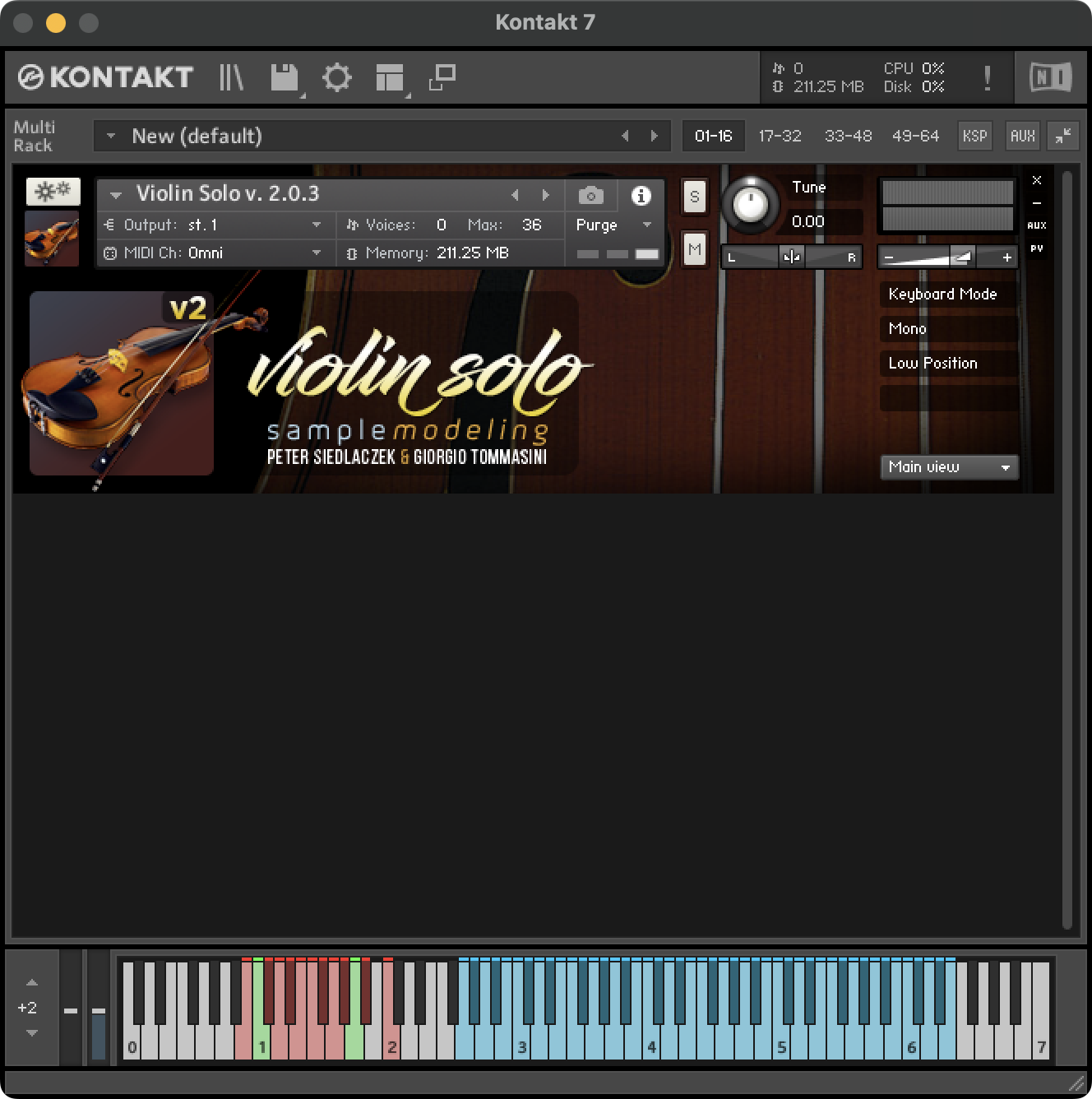The width and height of the screenshot is (1092, 1099).
Task: Open Violin Solo instrument name menu arrow
Action: [116, 195]
